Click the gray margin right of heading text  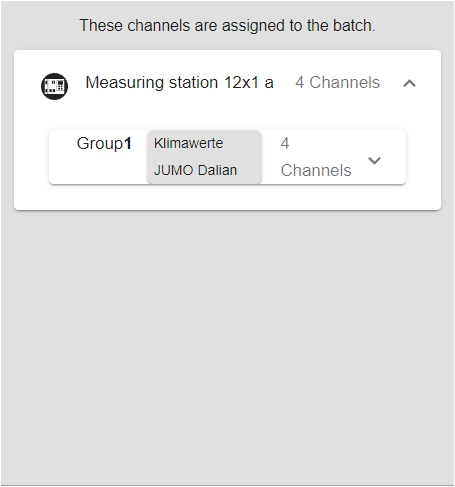coord(414,26)
